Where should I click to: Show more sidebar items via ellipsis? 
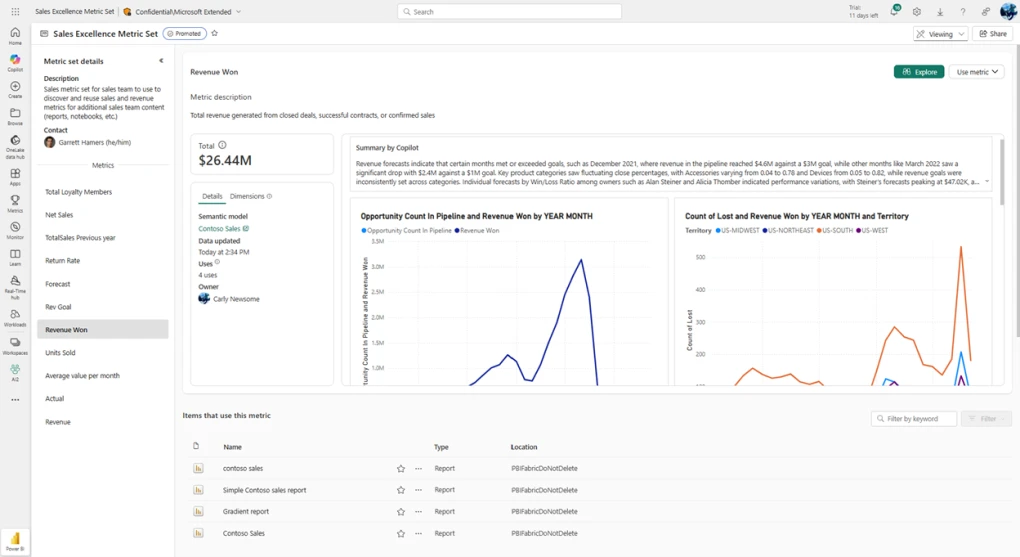tap(15, 400)
